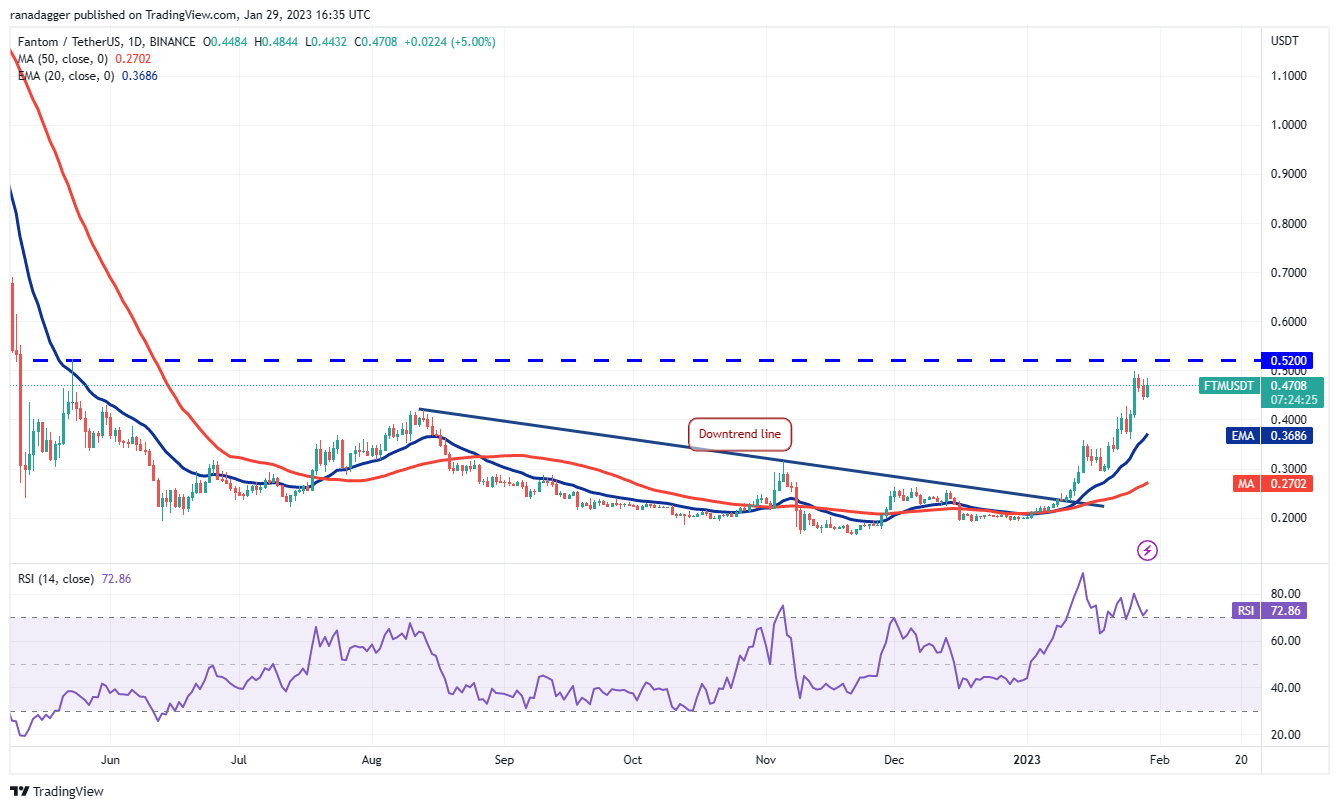The image size is (1339, 809).
Task: Click the purple lightning bolt icon
Action: coord(1148,550)
